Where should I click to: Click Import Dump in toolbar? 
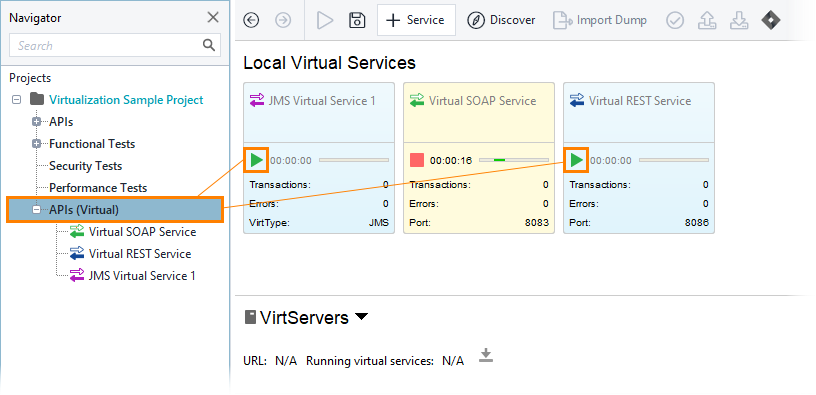[x=600, y=20]
